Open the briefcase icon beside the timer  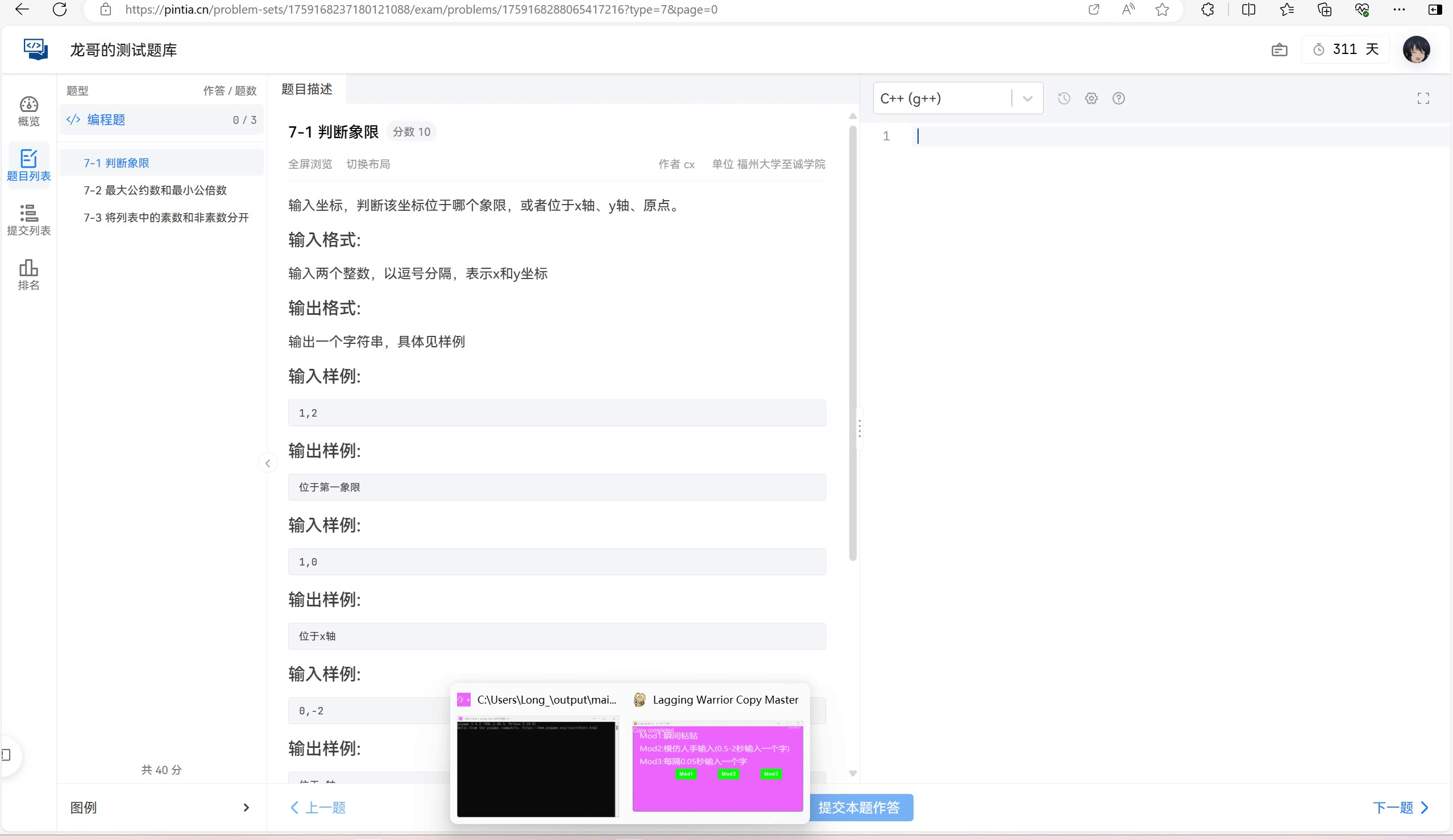click(x=1280, y=49)
